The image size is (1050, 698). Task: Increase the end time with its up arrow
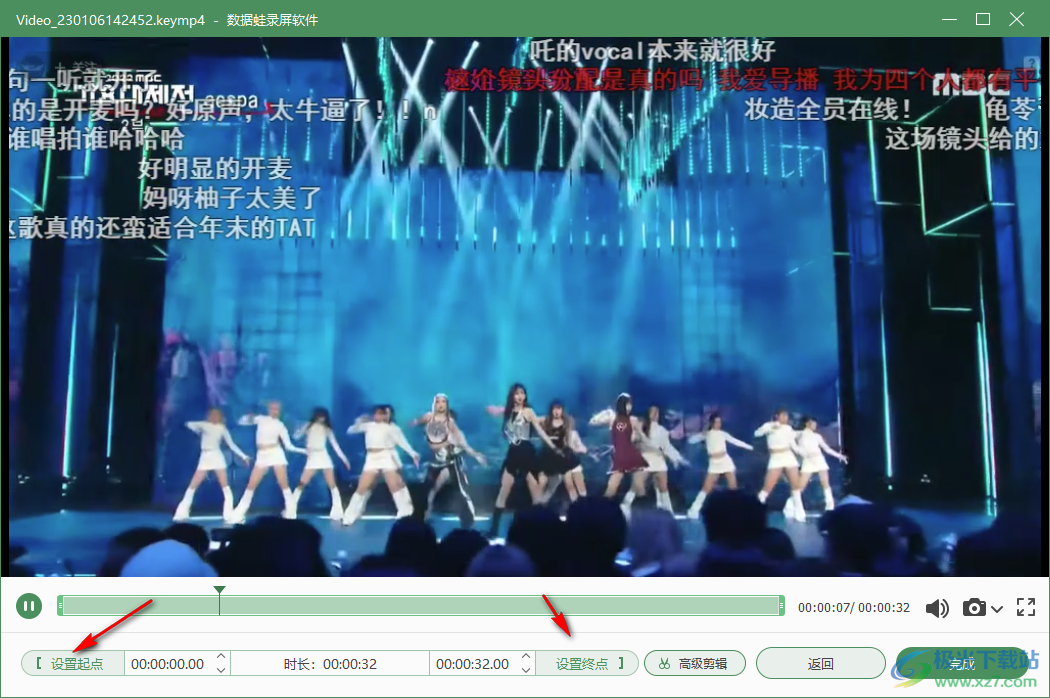click(526, 657)
